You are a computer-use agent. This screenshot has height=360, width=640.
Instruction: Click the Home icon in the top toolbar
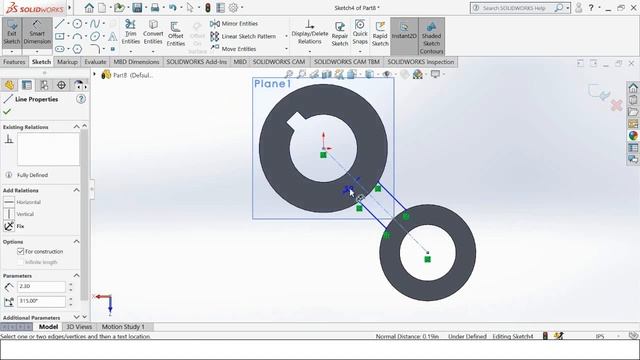point(89,8)
